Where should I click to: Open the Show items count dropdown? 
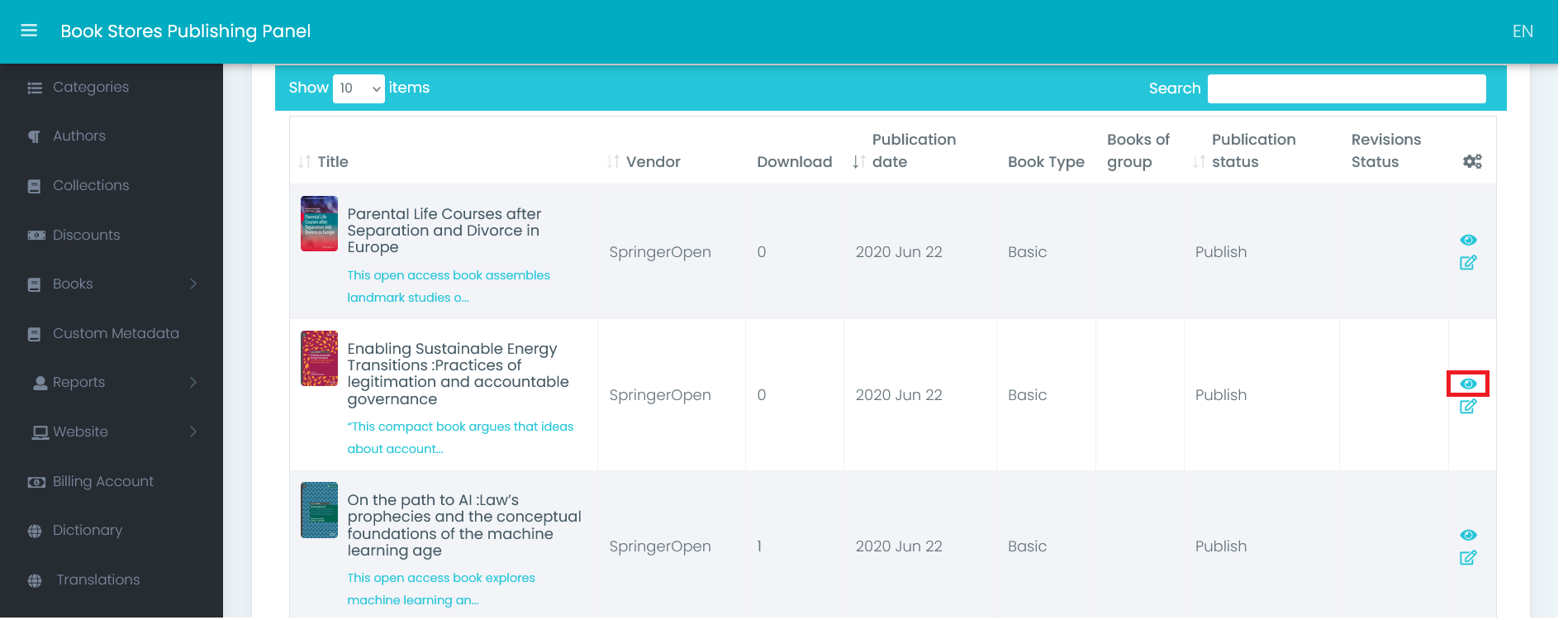[x=359, y=88]
